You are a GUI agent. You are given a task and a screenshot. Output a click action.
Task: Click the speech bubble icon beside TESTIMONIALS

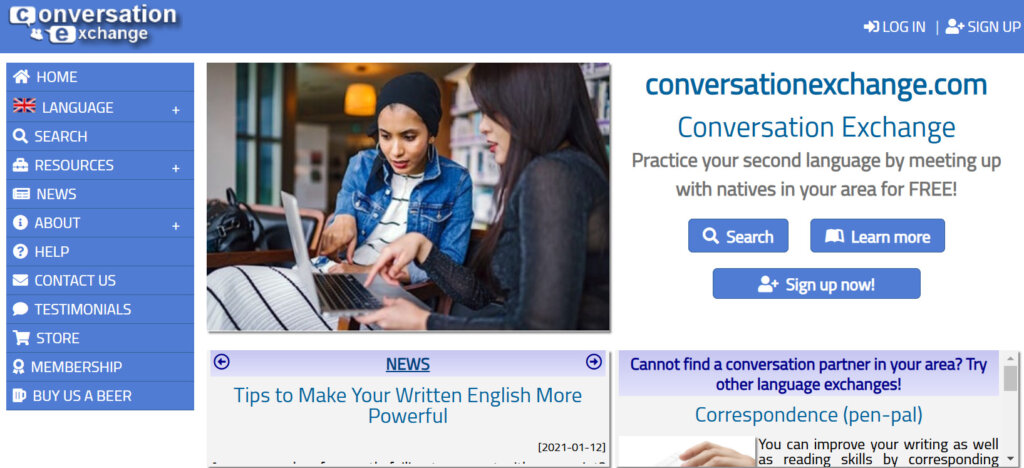[x=20, y=309]
